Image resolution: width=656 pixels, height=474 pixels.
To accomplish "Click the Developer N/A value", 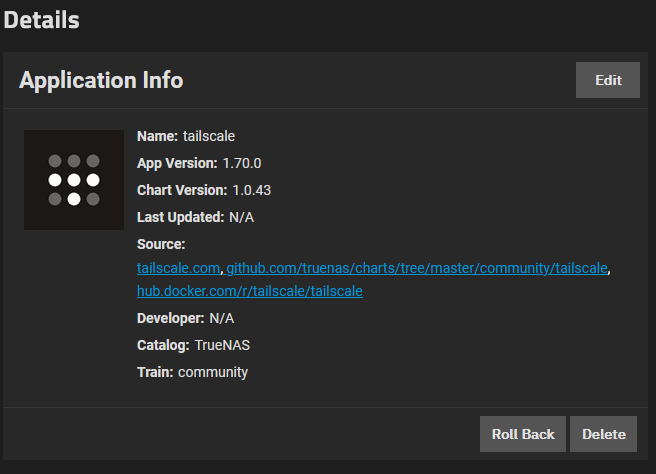I will click(x=221, y=318).
